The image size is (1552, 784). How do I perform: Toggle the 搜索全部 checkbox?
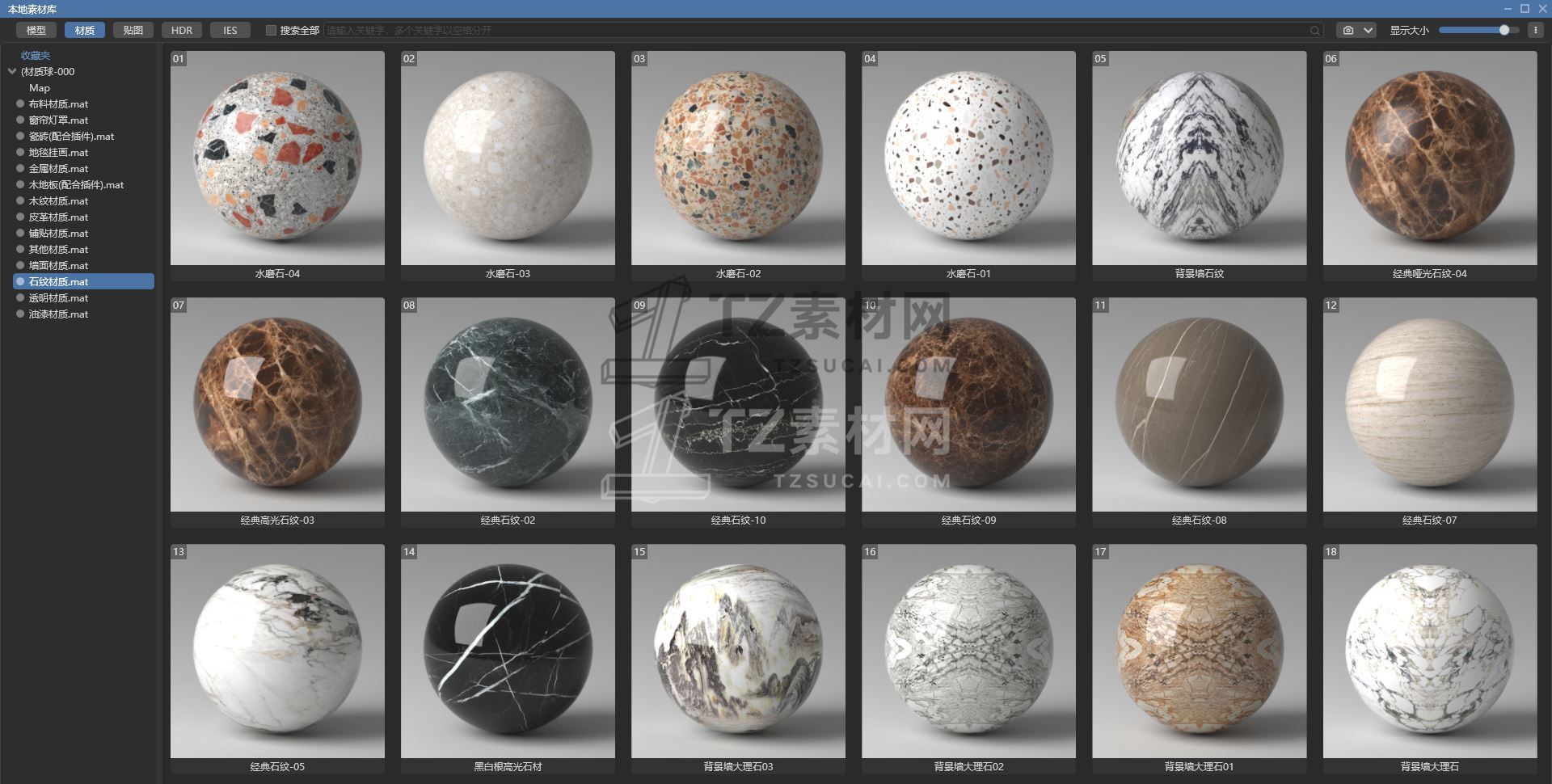[271, 31]
